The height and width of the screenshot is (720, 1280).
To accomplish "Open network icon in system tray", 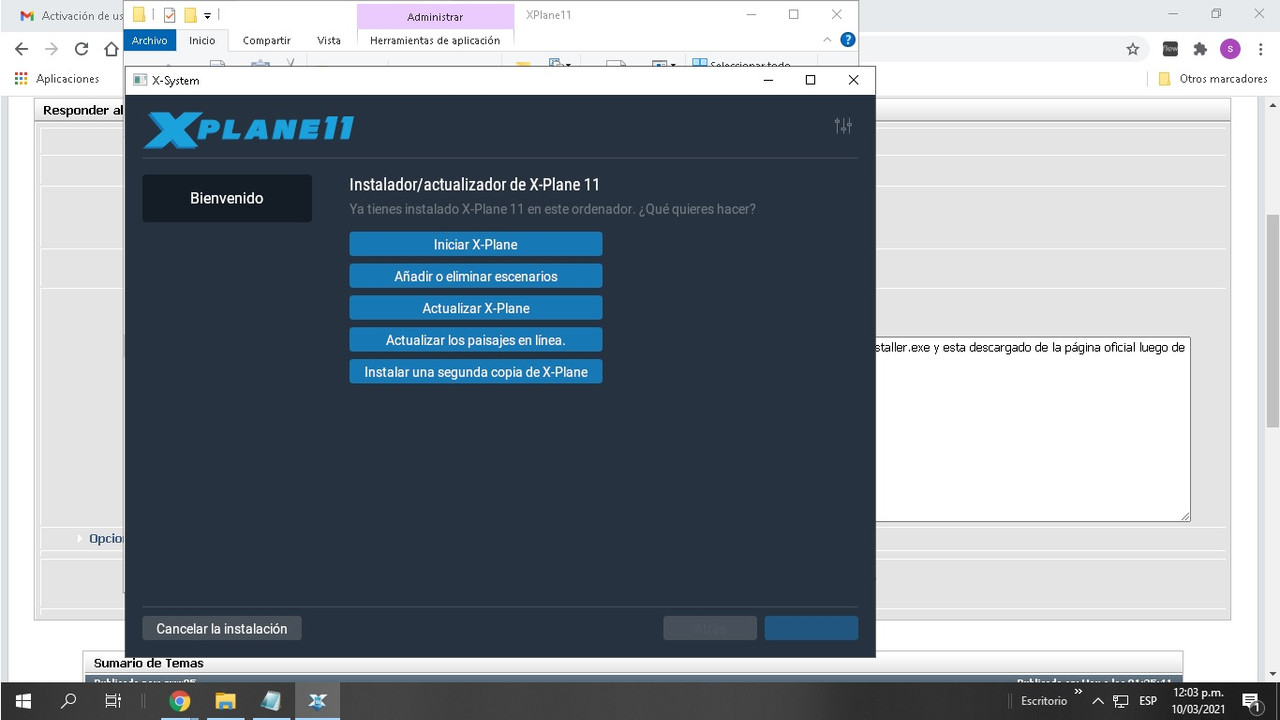I will 1121,701.
